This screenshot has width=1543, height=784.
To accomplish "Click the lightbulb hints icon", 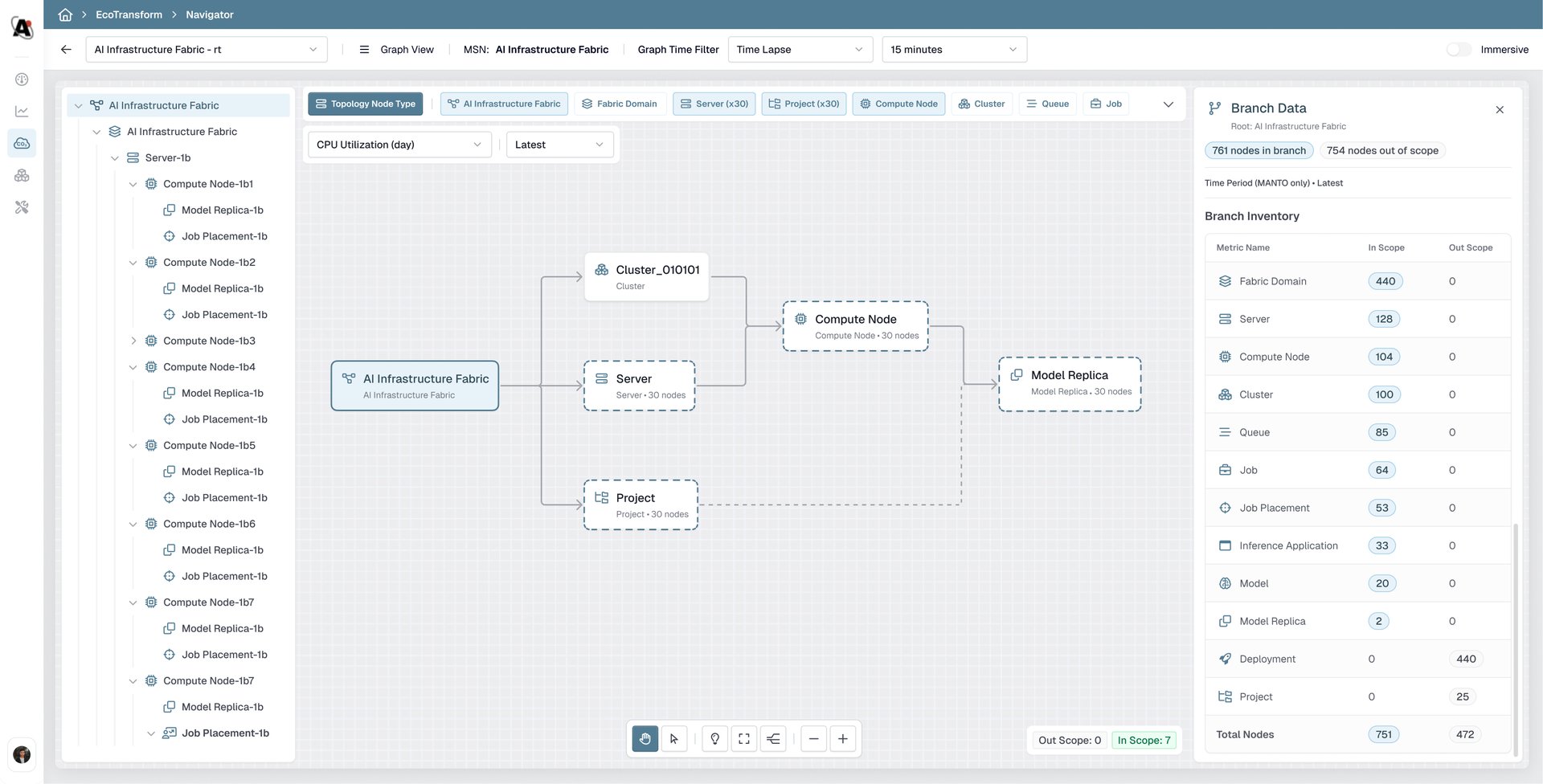I will (714, 739).
